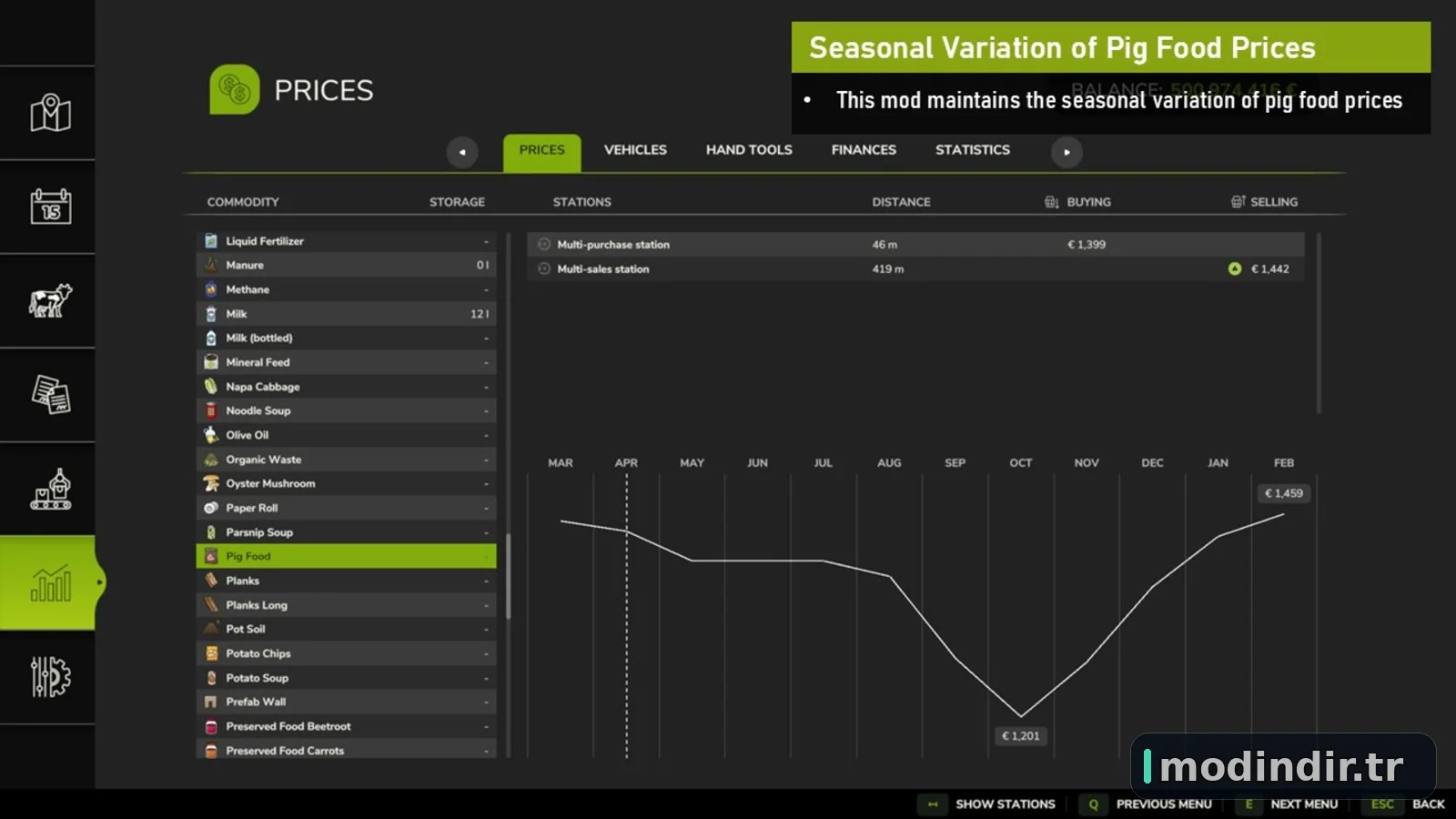Click the Potato Chips commodity icon

[211, 653]
